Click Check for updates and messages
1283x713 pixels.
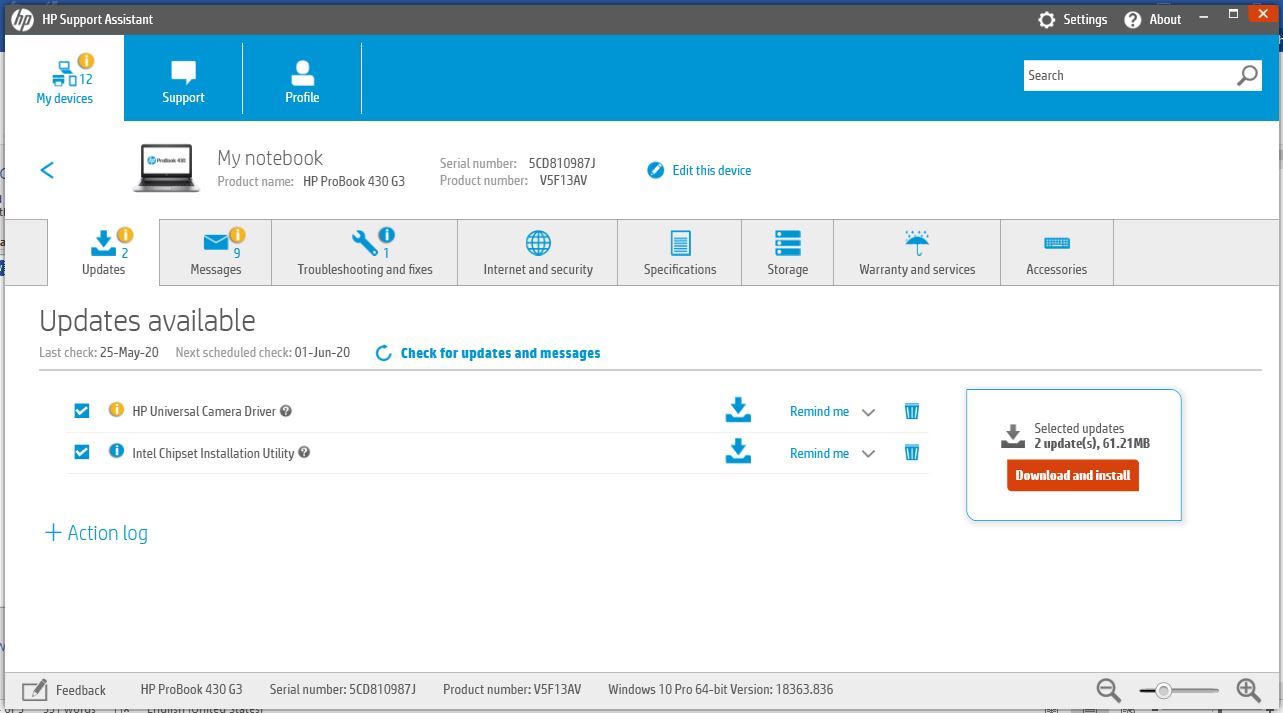coord(501,353)
